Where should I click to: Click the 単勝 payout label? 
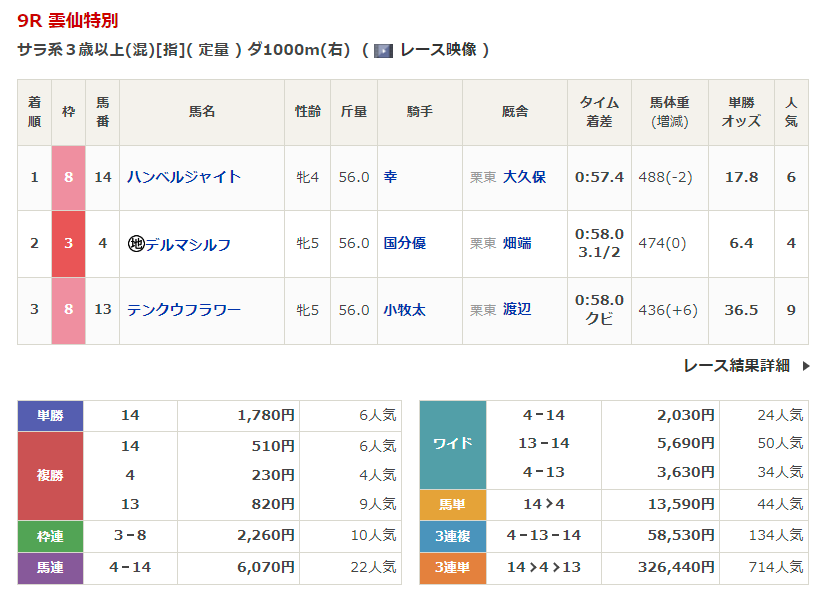click(x=50, y=415)
